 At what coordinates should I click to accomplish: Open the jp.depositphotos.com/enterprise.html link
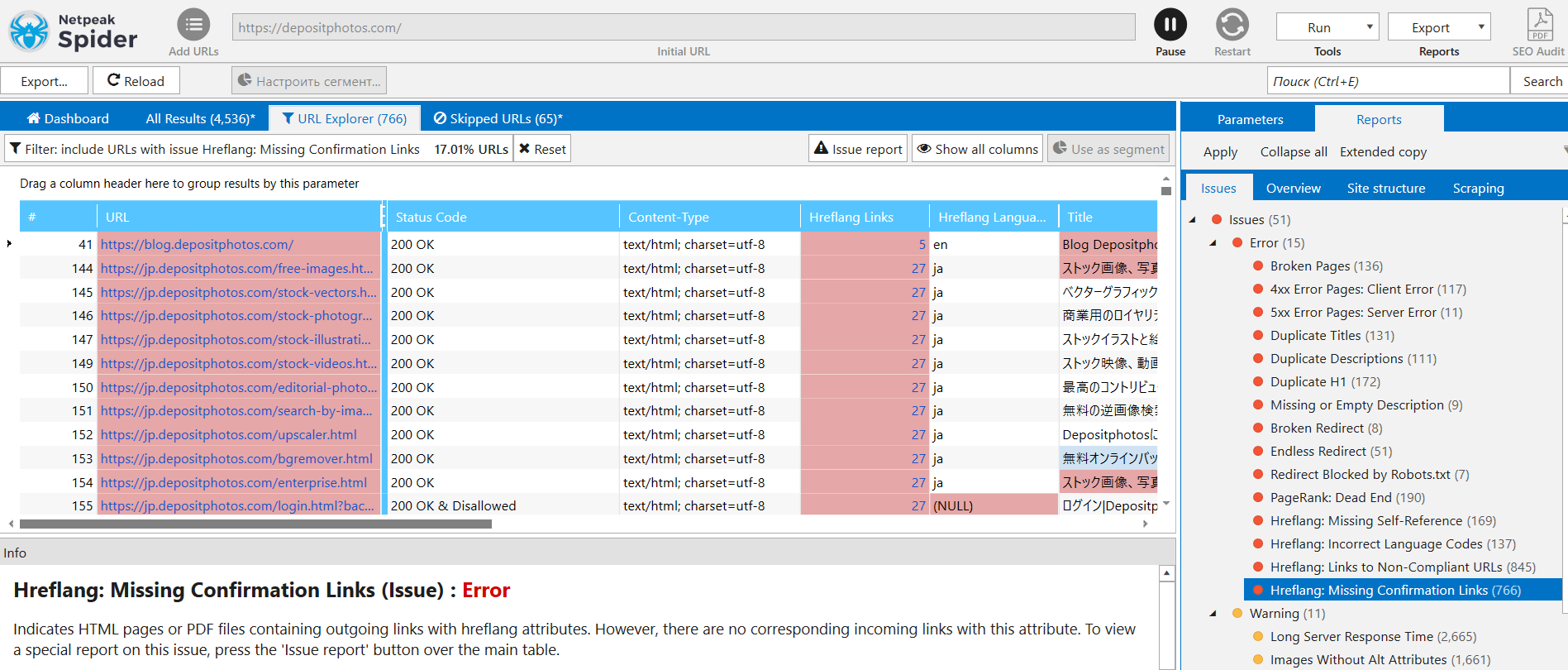(234, 483)
